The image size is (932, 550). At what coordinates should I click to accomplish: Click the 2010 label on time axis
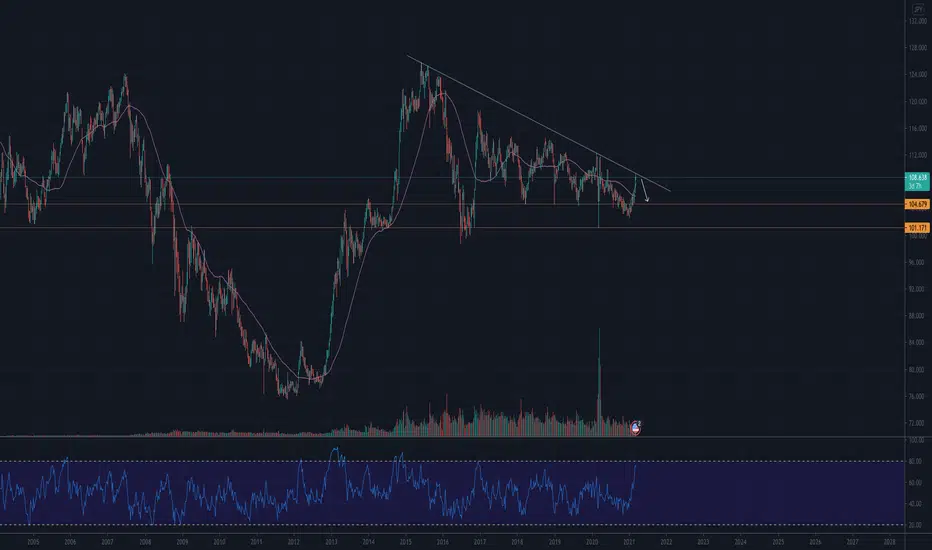[x=219, y=542]
